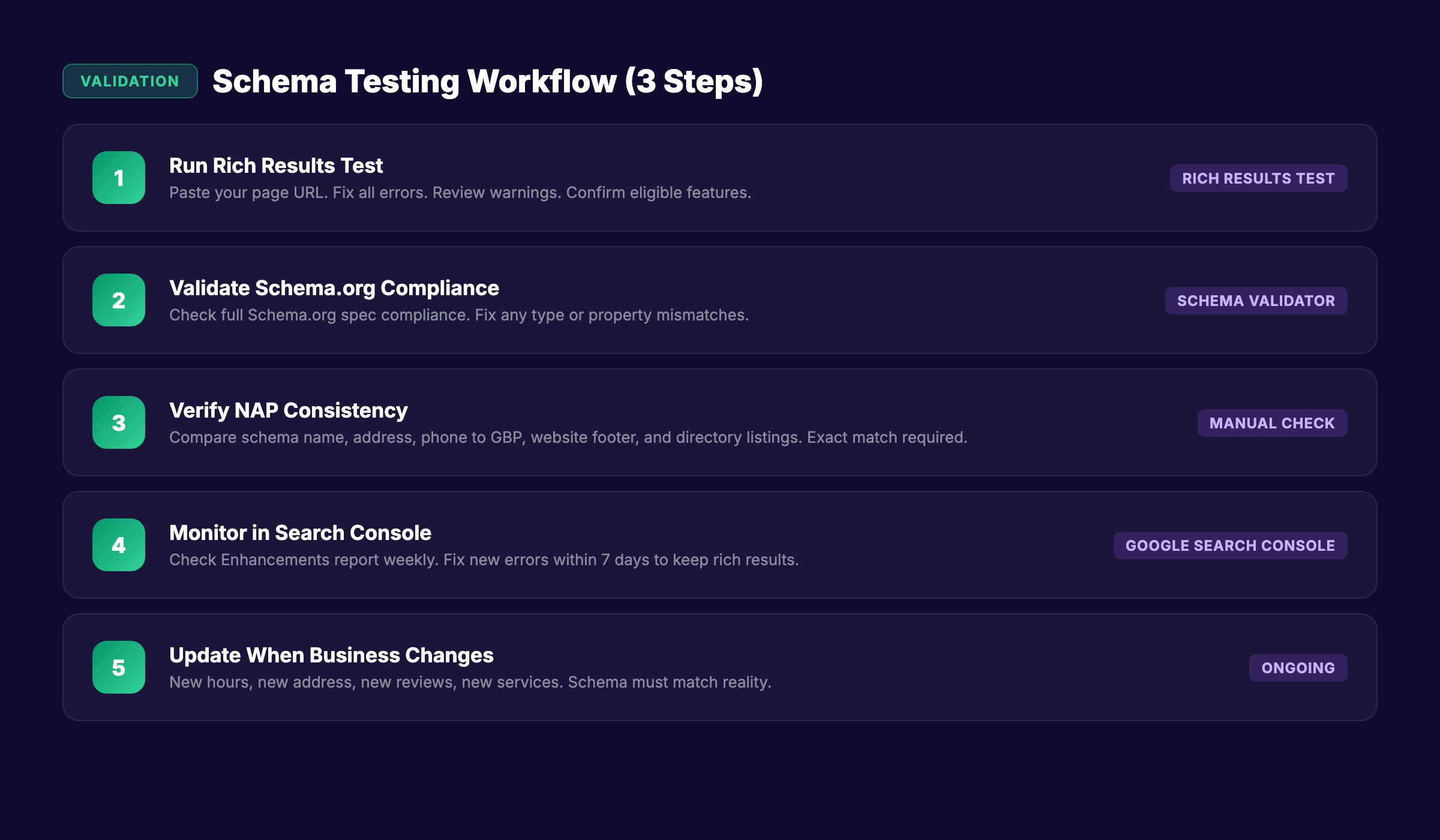Open the Run Rich Results Test step
Image resolution: width=1440 pixels, height=840 pixels.
point(276,166)
